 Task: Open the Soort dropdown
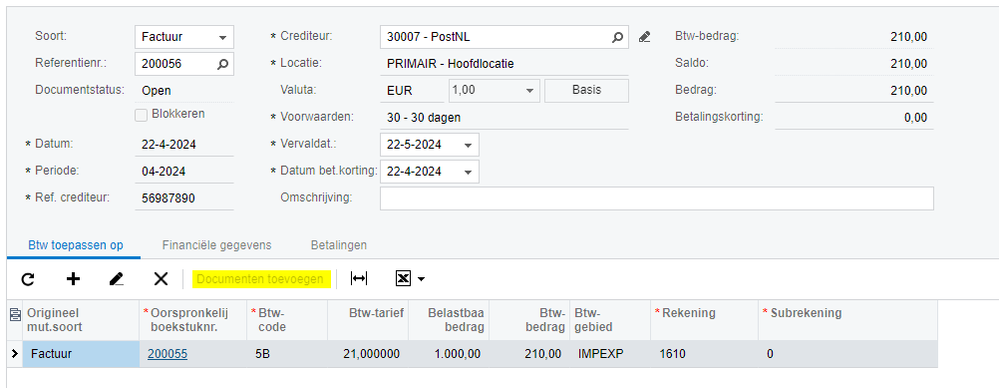(222, 38)
